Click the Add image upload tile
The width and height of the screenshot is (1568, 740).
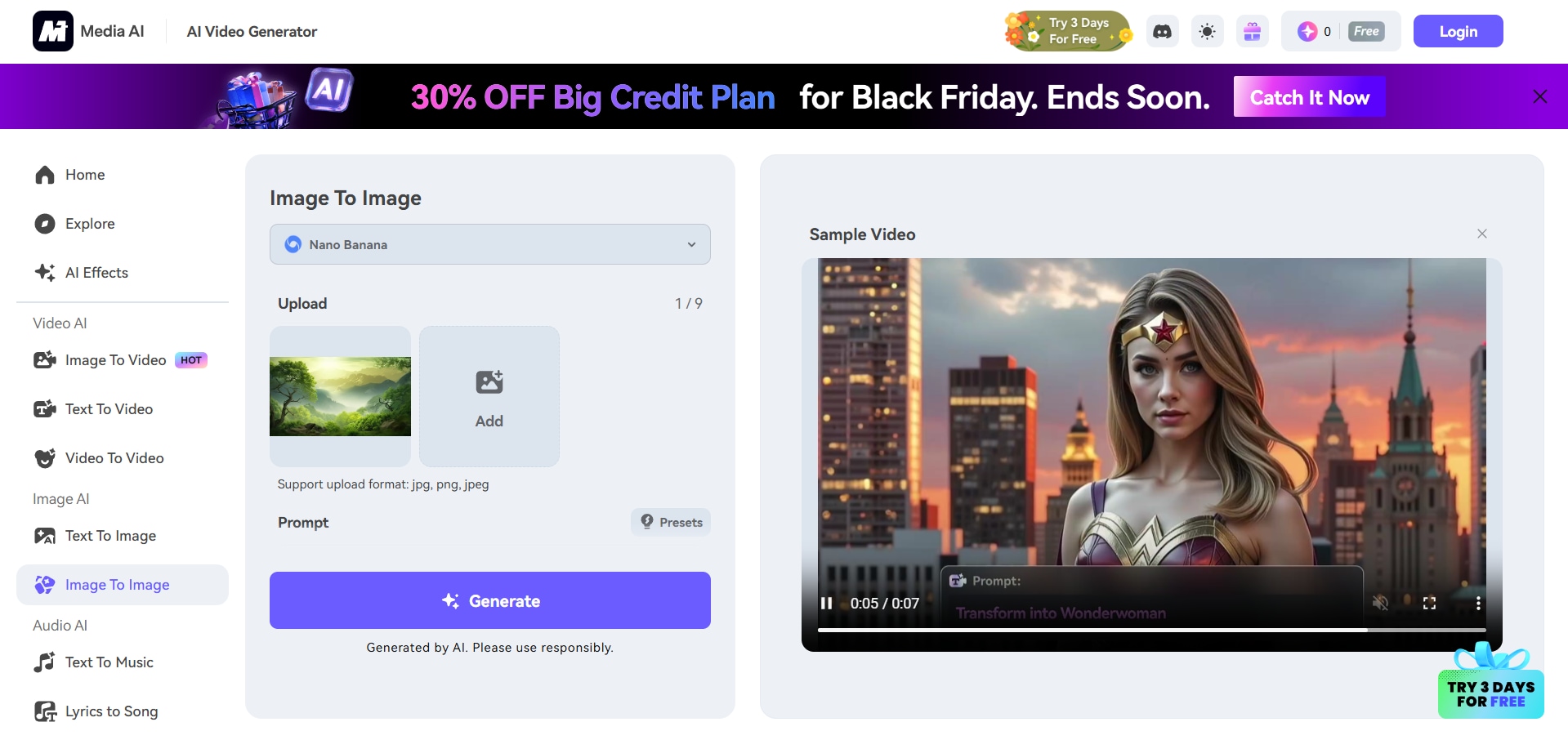click(x=489, y=396)
